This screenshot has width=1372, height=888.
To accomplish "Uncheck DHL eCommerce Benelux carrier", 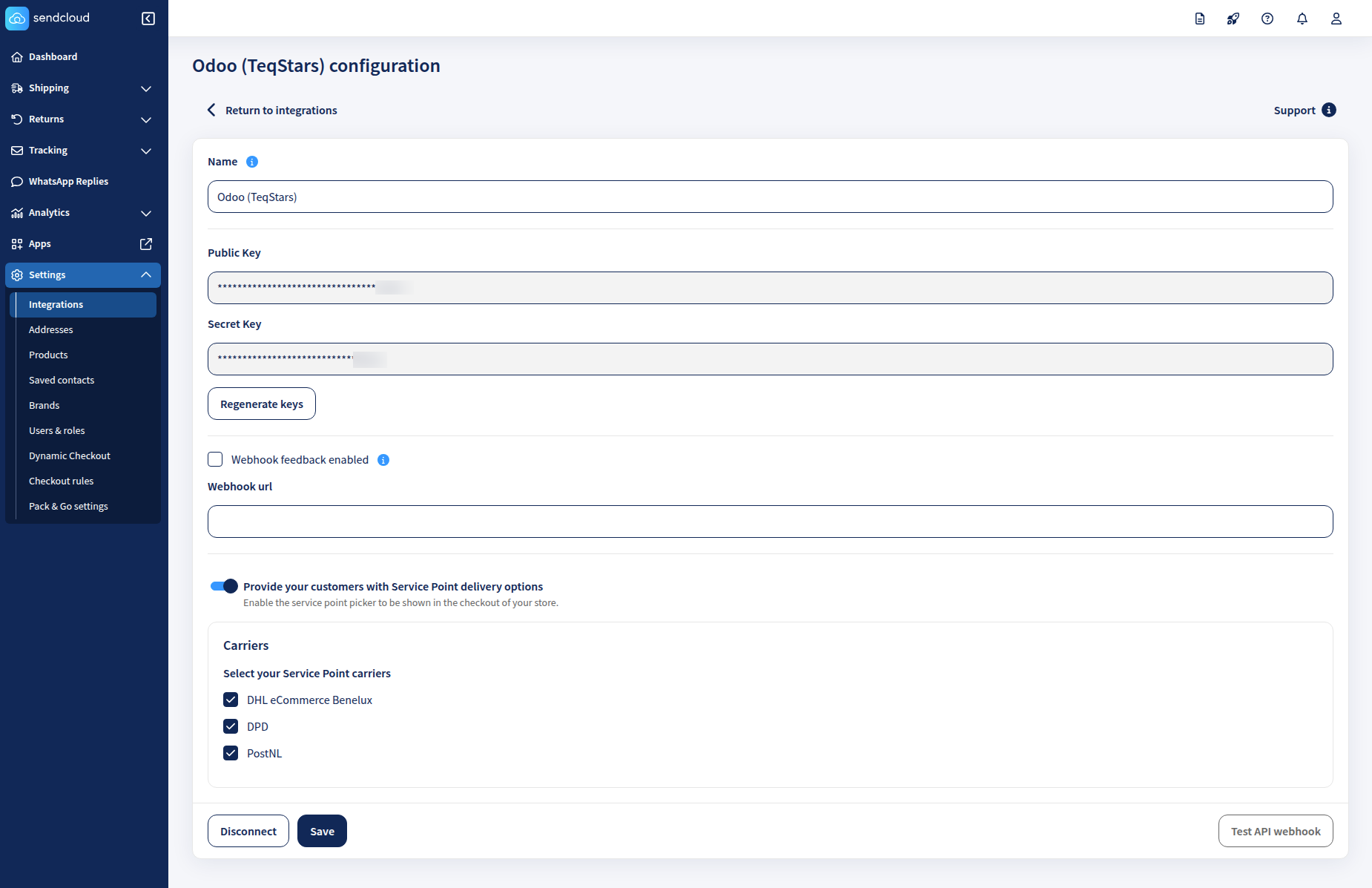I will (x=231, y=700).
